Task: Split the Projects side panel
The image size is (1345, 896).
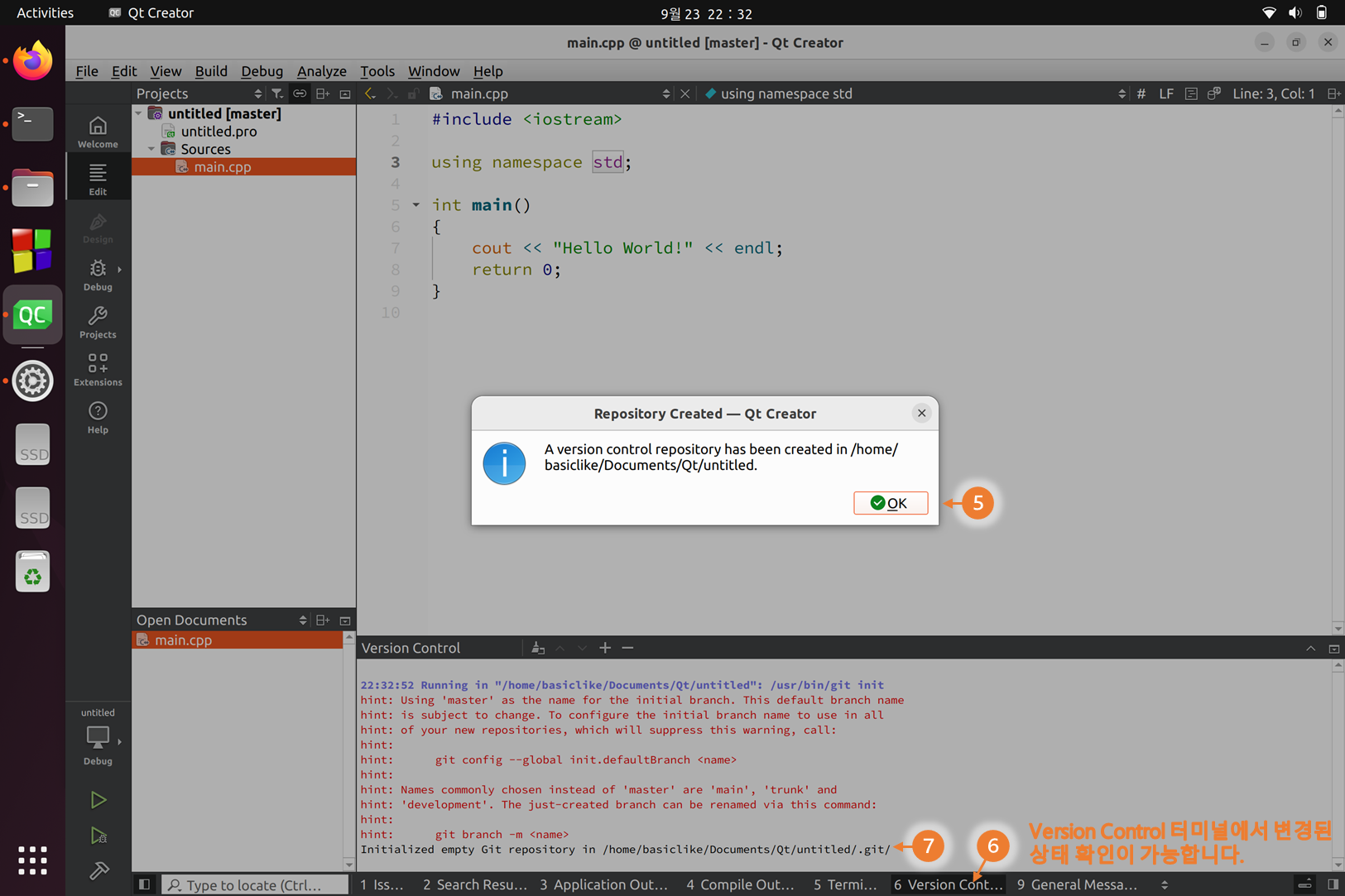Action: click(x=323, y=93)
